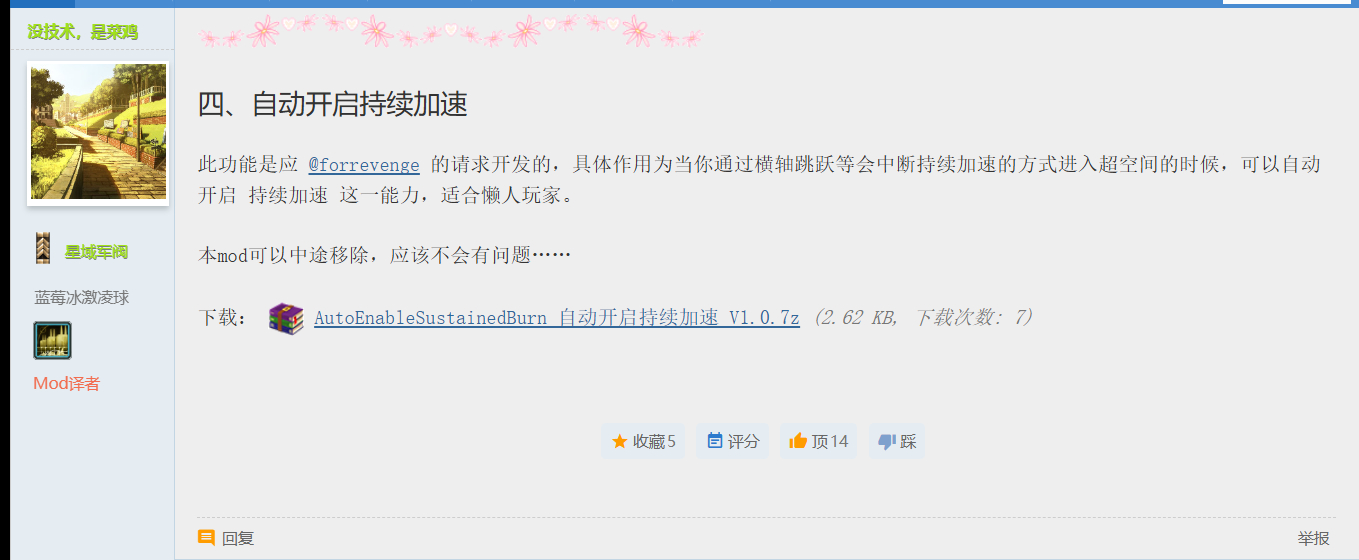Image resolution: width=1359 pixels, height=560 pixels.
Task: Open the author's landscape avatar image
Action: point(98,133)
